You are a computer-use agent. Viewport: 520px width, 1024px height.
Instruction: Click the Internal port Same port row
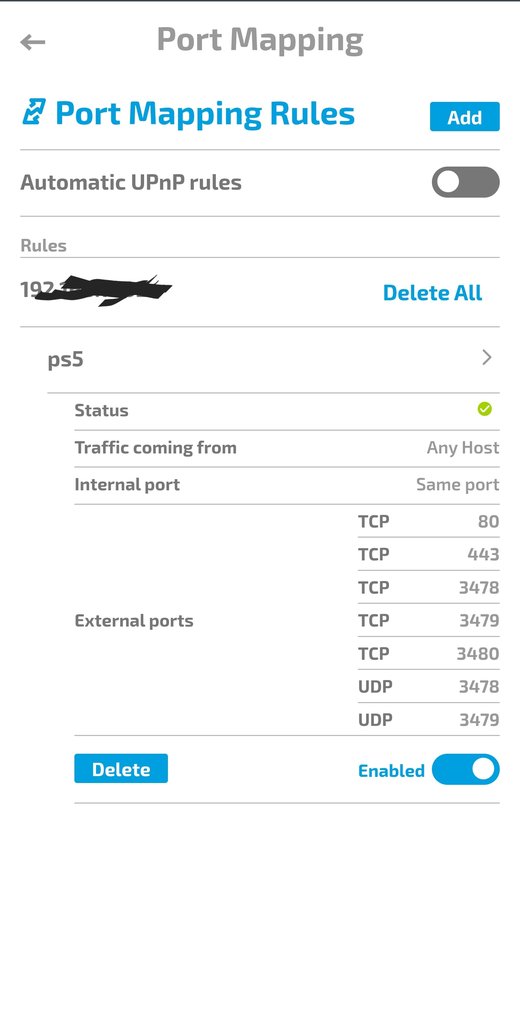coord(287,485)
